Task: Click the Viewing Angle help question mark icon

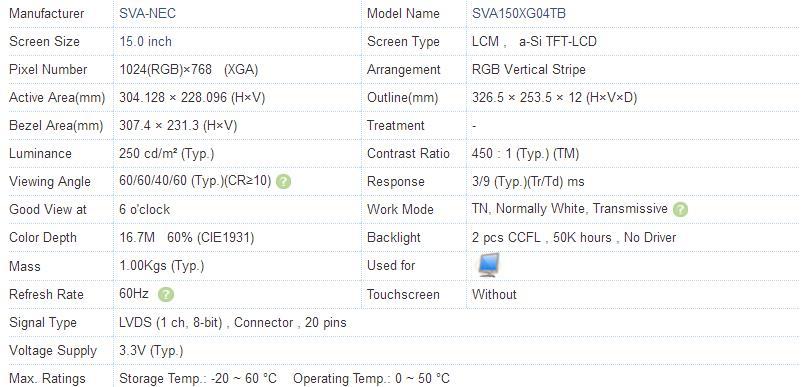Action: (x=283, y=181)
